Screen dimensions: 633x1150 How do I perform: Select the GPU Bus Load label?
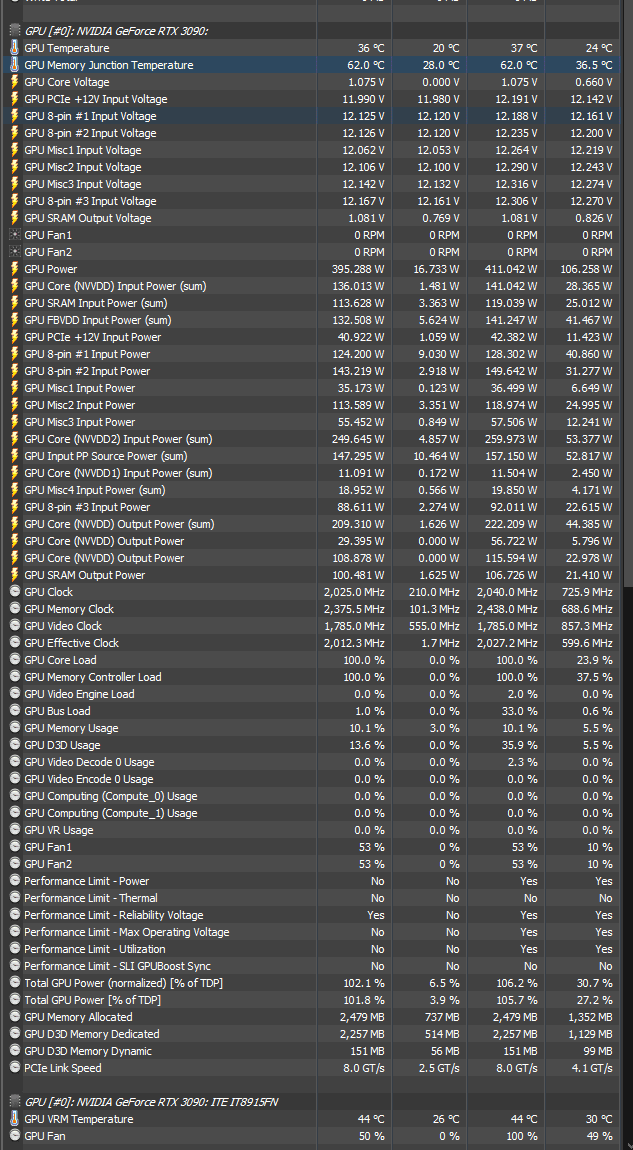[x=57, y=711]
